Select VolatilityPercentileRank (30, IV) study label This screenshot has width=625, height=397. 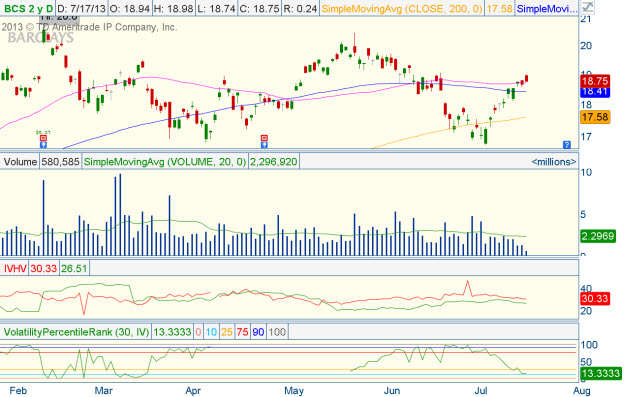[x=76, y=332]
